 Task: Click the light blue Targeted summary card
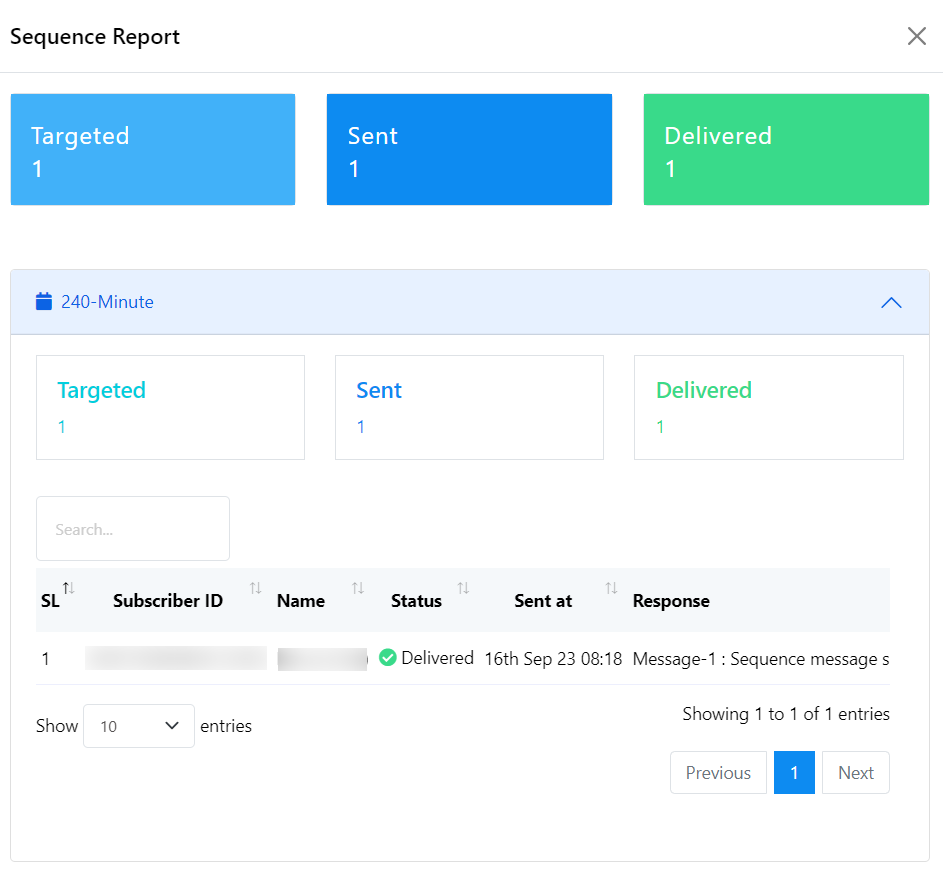[x=153, y=150]
